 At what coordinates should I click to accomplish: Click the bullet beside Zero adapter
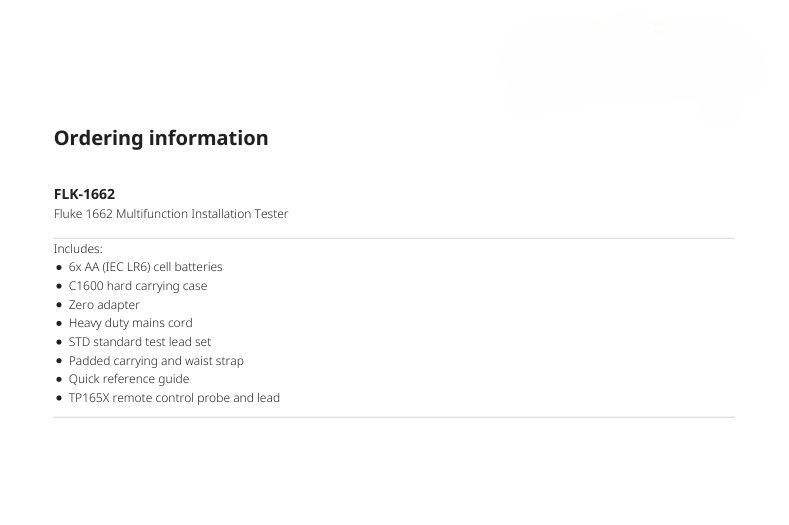(59, 305)
